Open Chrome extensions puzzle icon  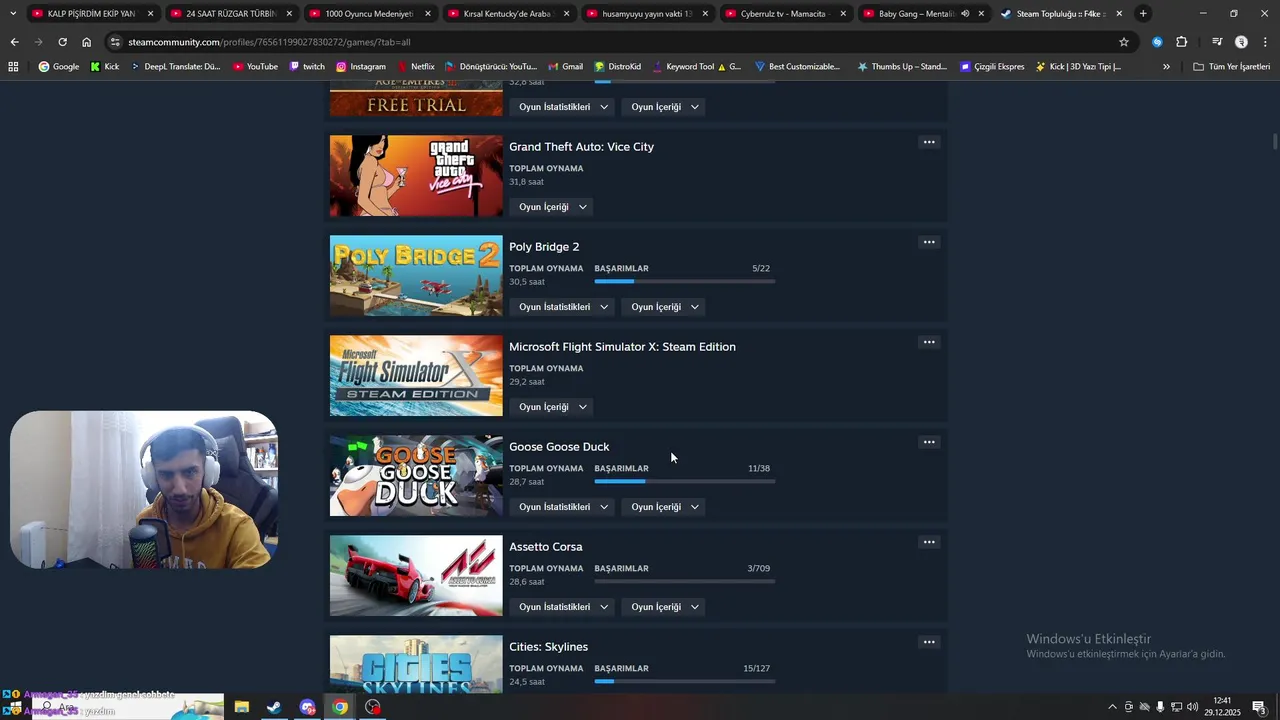(x=1182, y=42)
